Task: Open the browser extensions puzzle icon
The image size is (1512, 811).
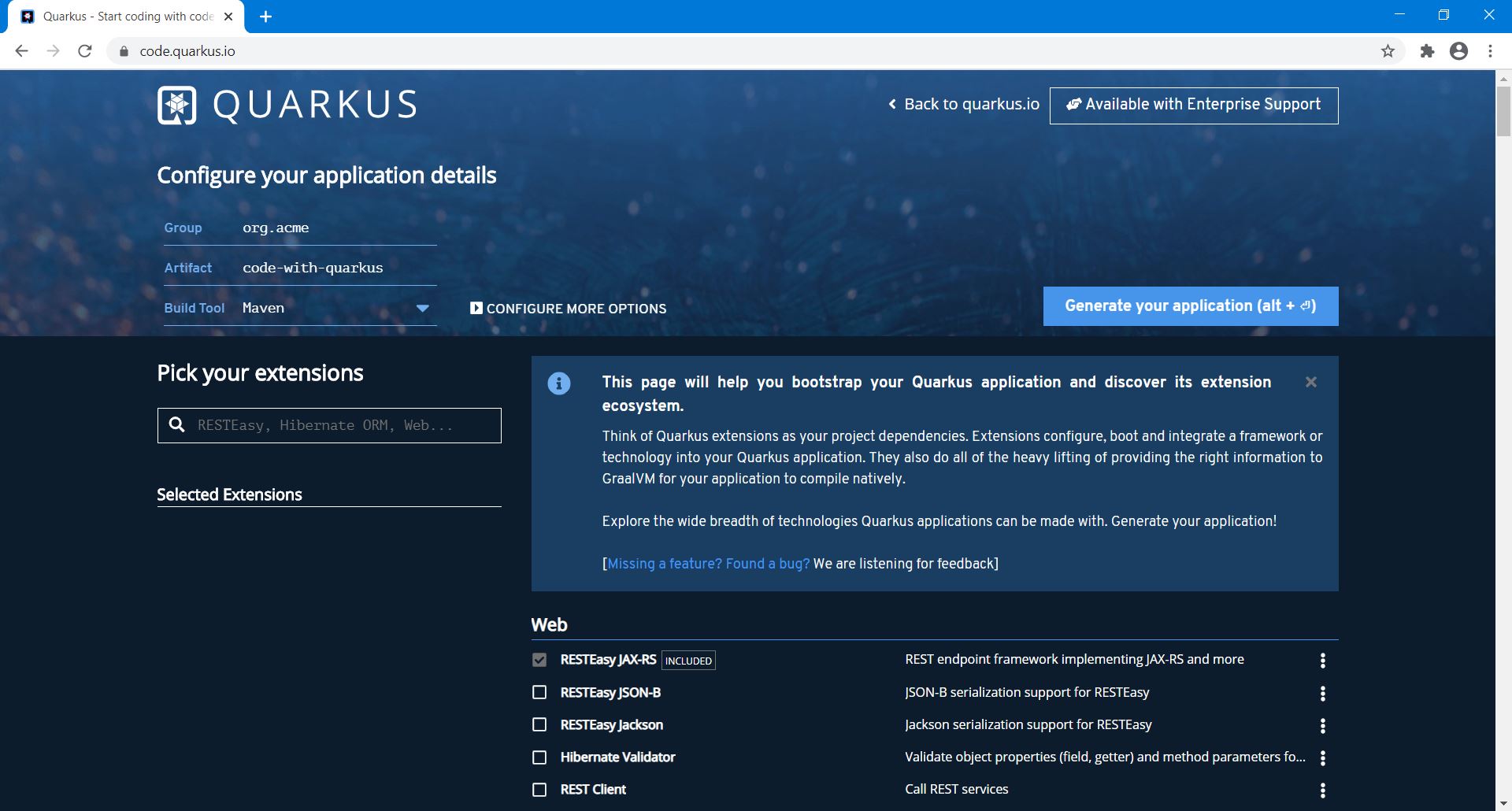Action: tap(1427, 51)
